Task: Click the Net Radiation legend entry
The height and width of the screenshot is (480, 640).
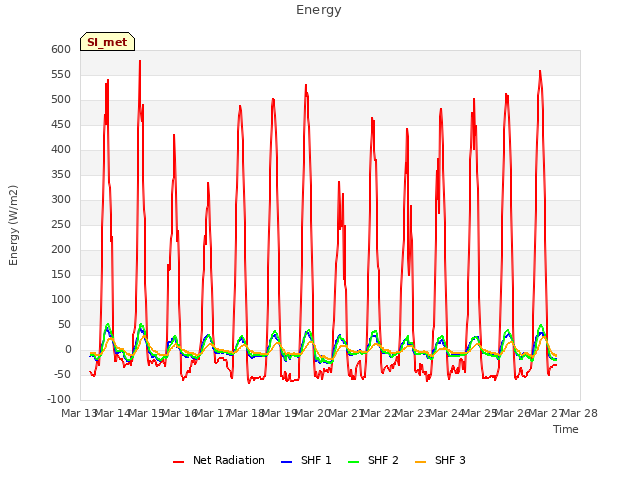Action: [x=219, y=460]
